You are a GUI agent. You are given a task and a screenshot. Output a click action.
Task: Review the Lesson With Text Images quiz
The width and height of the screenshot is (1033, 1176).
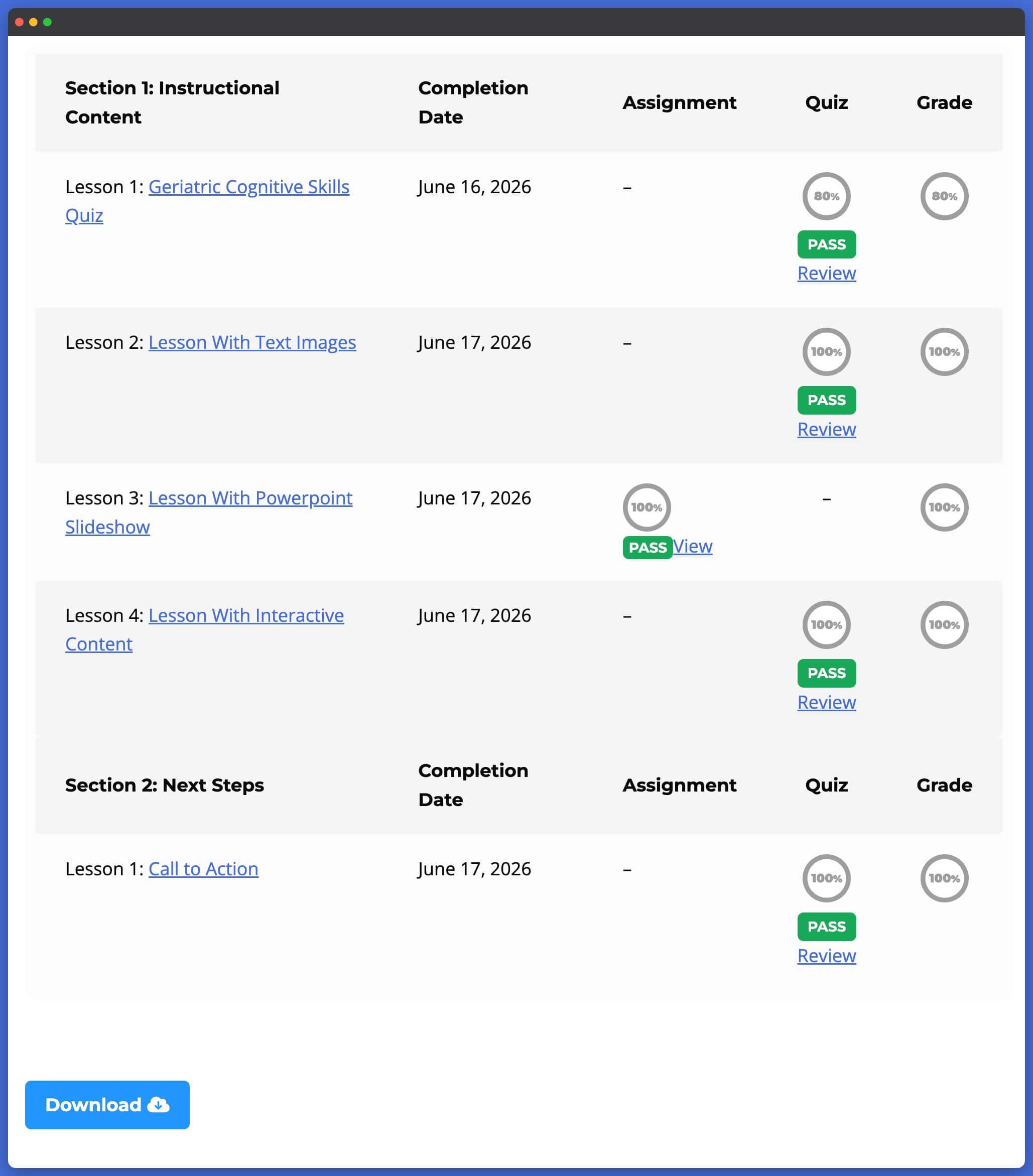(826, 429)
